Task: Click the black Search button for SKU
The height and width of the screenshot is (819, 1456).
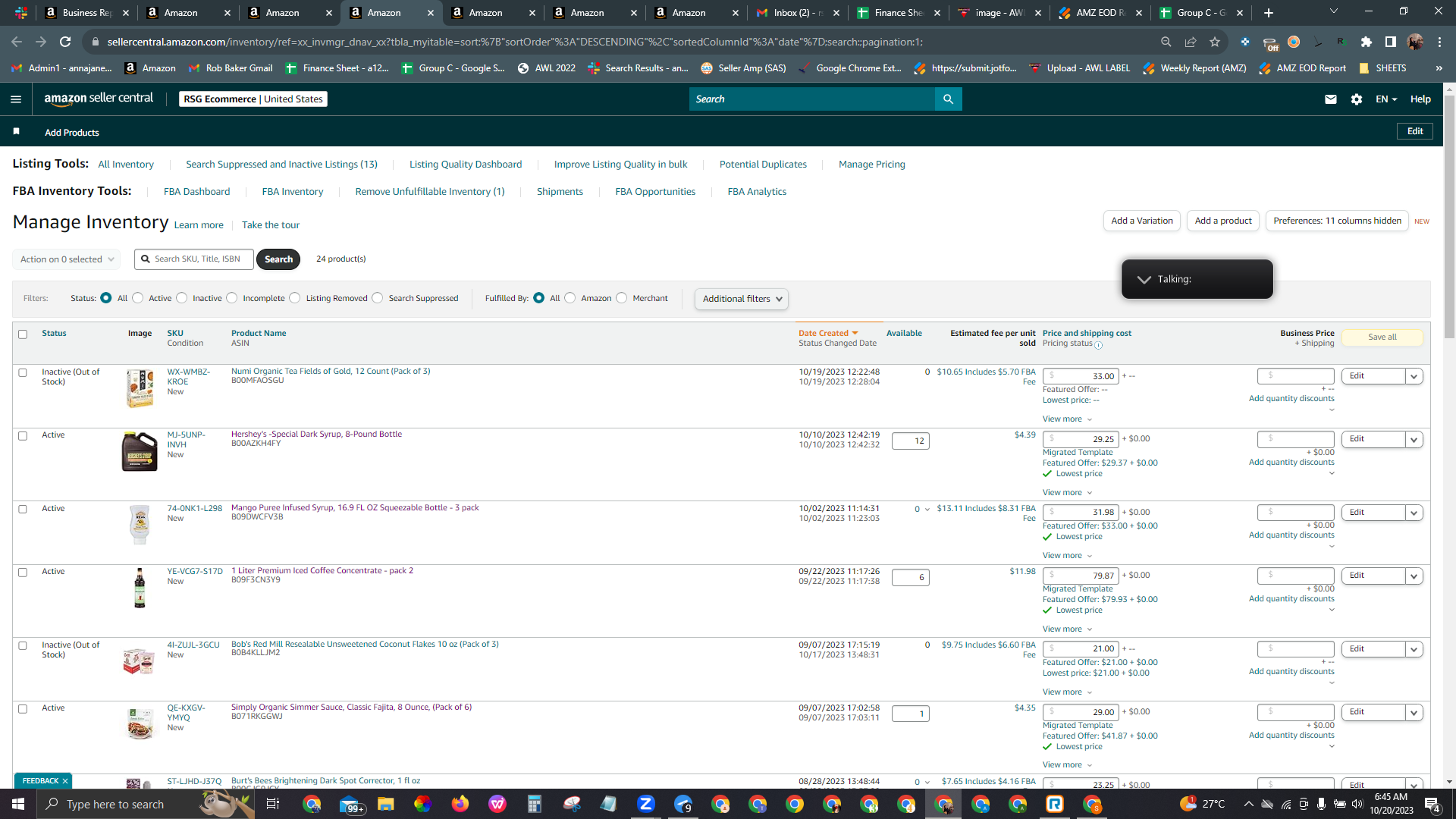Action: 278,259
